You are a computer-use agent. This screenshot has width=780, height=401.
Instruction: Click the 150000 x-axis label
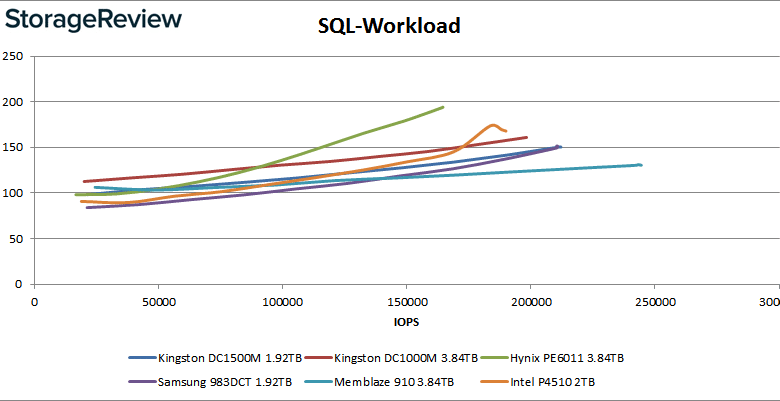406,301
